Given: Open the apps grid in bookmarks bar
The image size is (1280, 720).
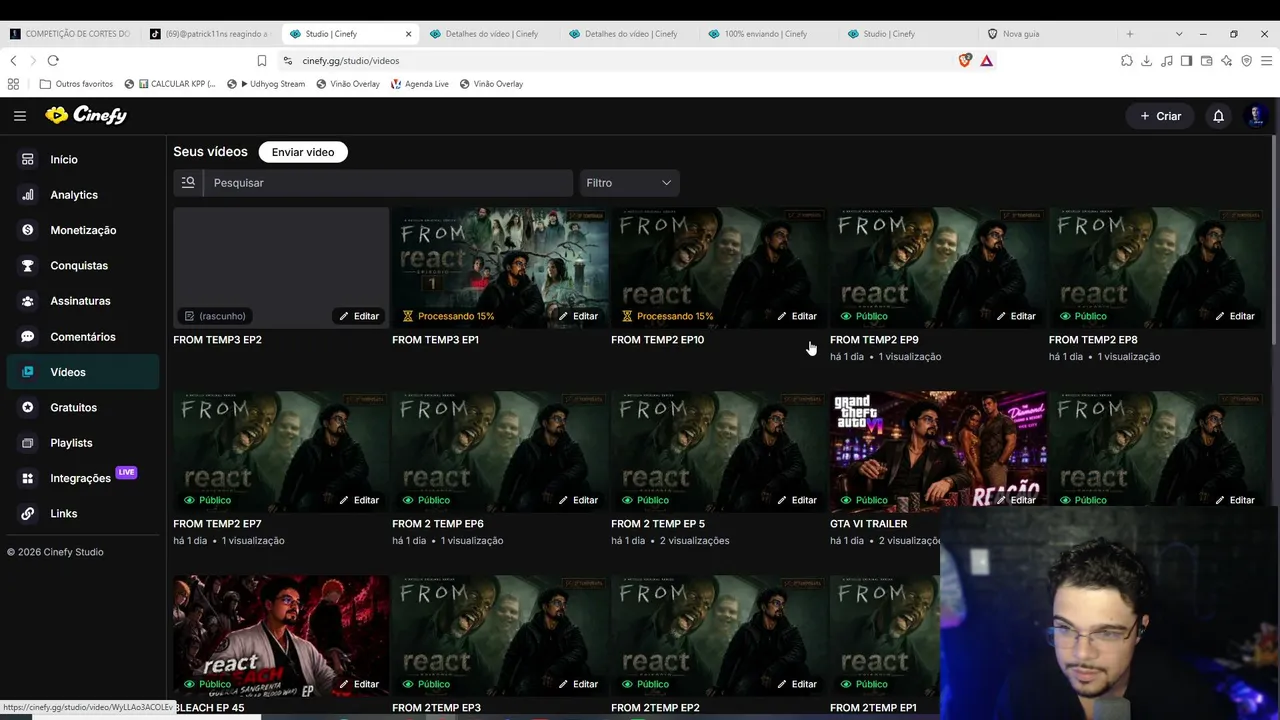Looking at the screenshot, I should [x=13, y=84].
